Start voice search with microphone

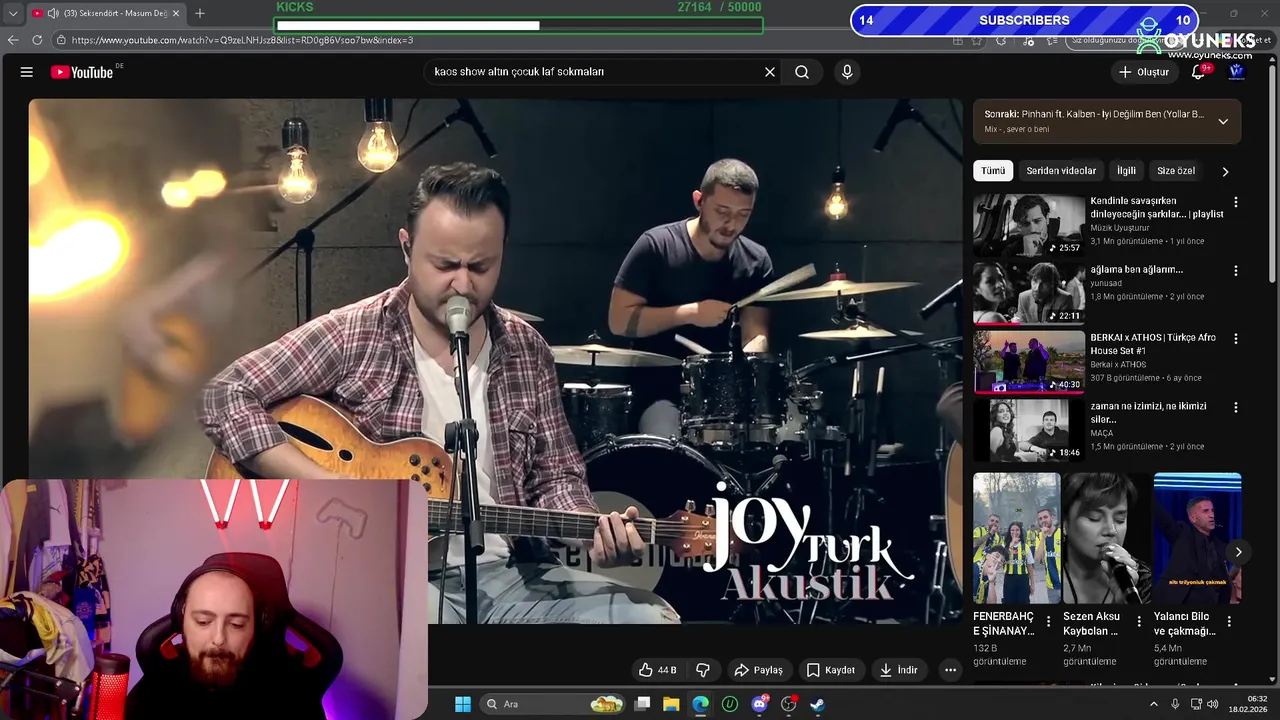pos(847,72)
